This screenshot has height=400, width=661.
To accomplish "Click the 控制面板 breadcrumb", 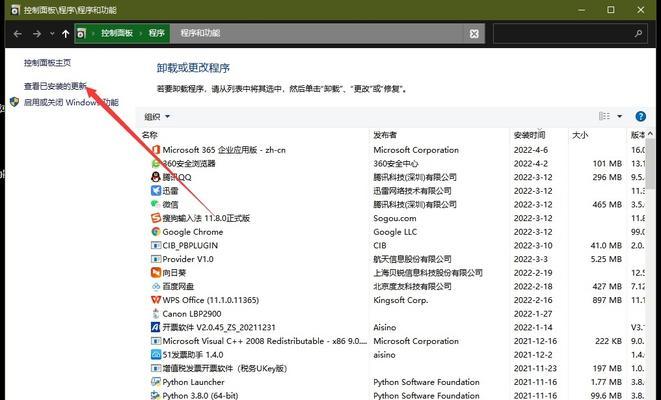I will click(117, 33).
